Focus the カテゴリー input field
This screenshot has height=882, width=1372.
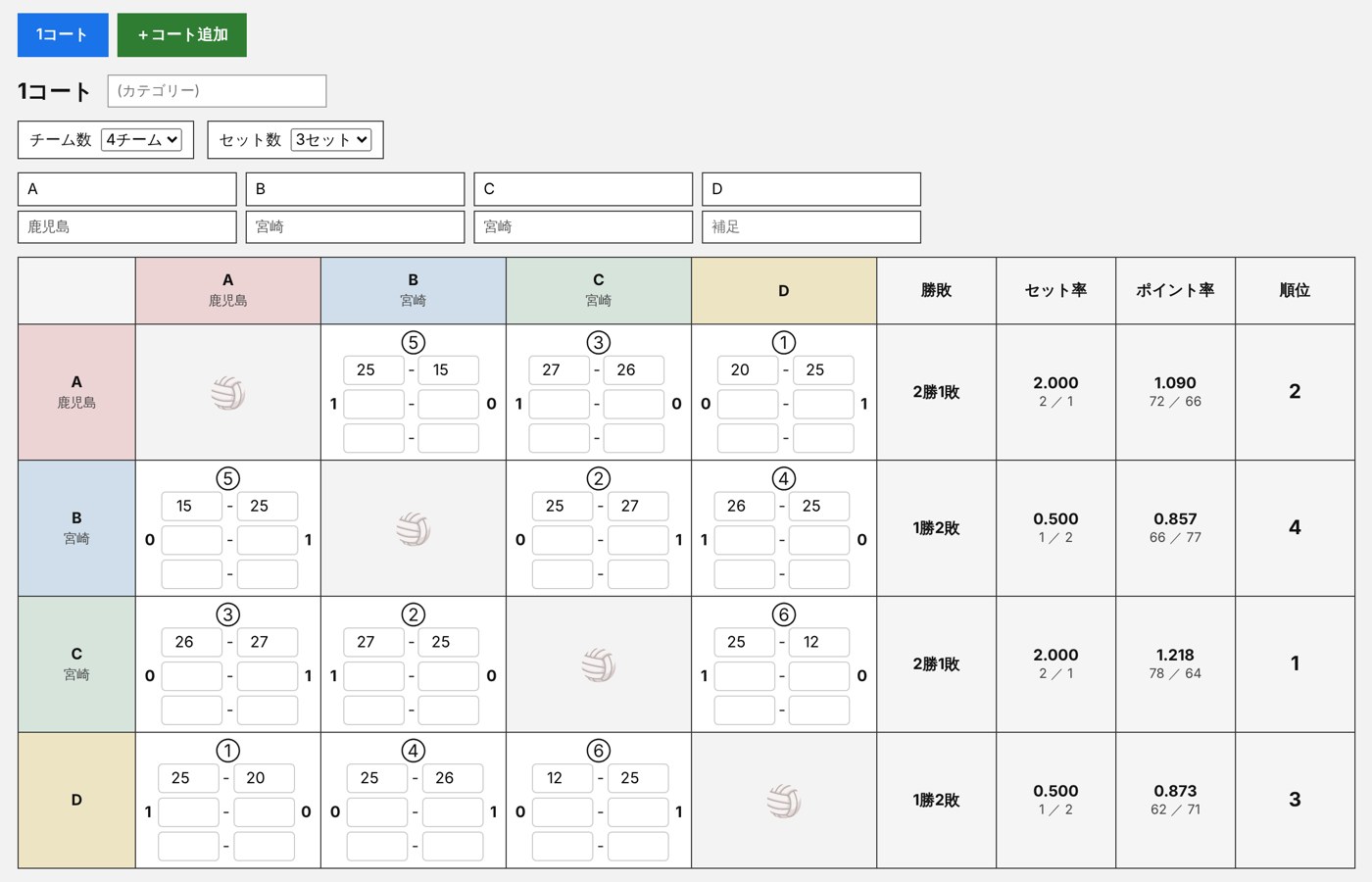point(217,91)
